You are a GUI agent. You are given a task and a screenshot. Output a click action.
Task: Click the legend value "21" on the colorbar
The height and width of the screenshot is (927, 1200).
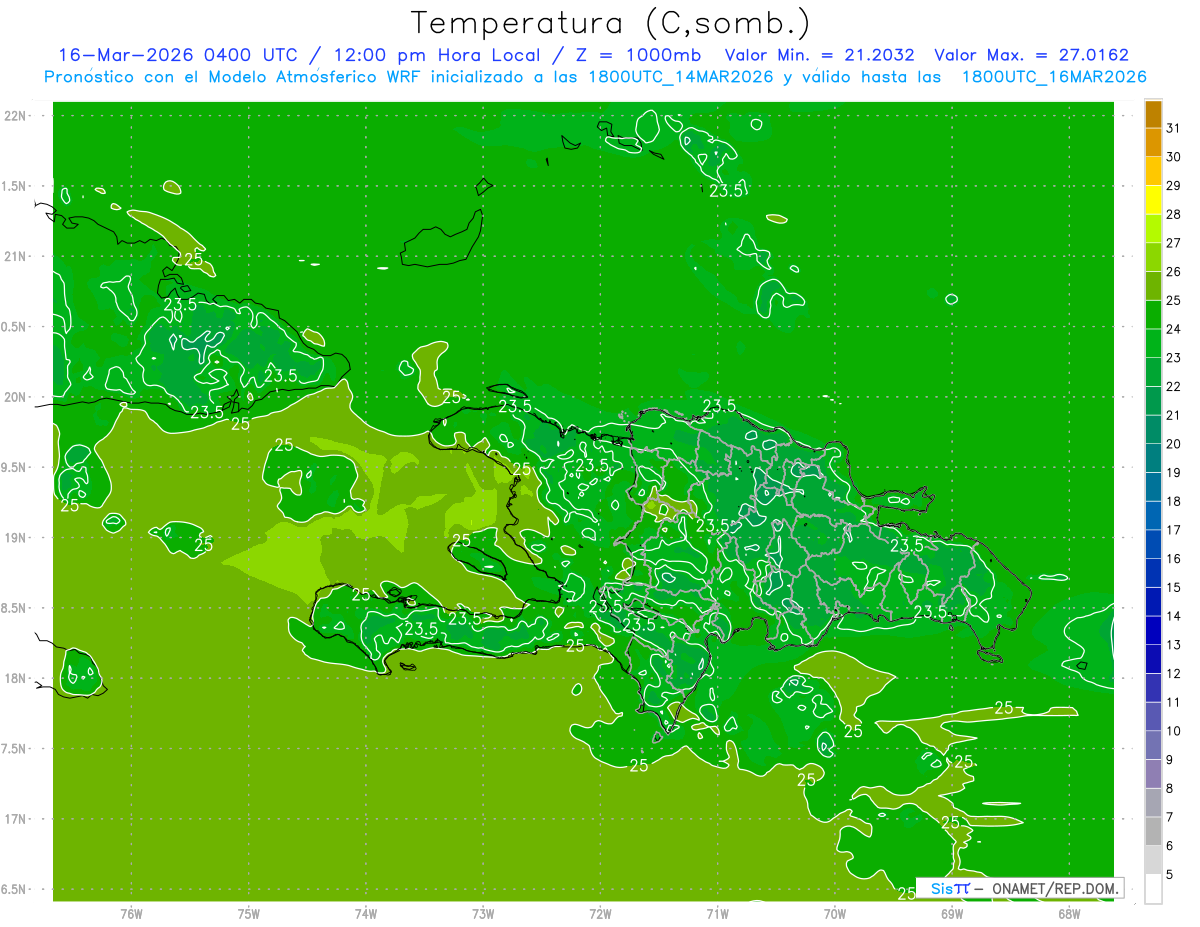[1174, 415]
